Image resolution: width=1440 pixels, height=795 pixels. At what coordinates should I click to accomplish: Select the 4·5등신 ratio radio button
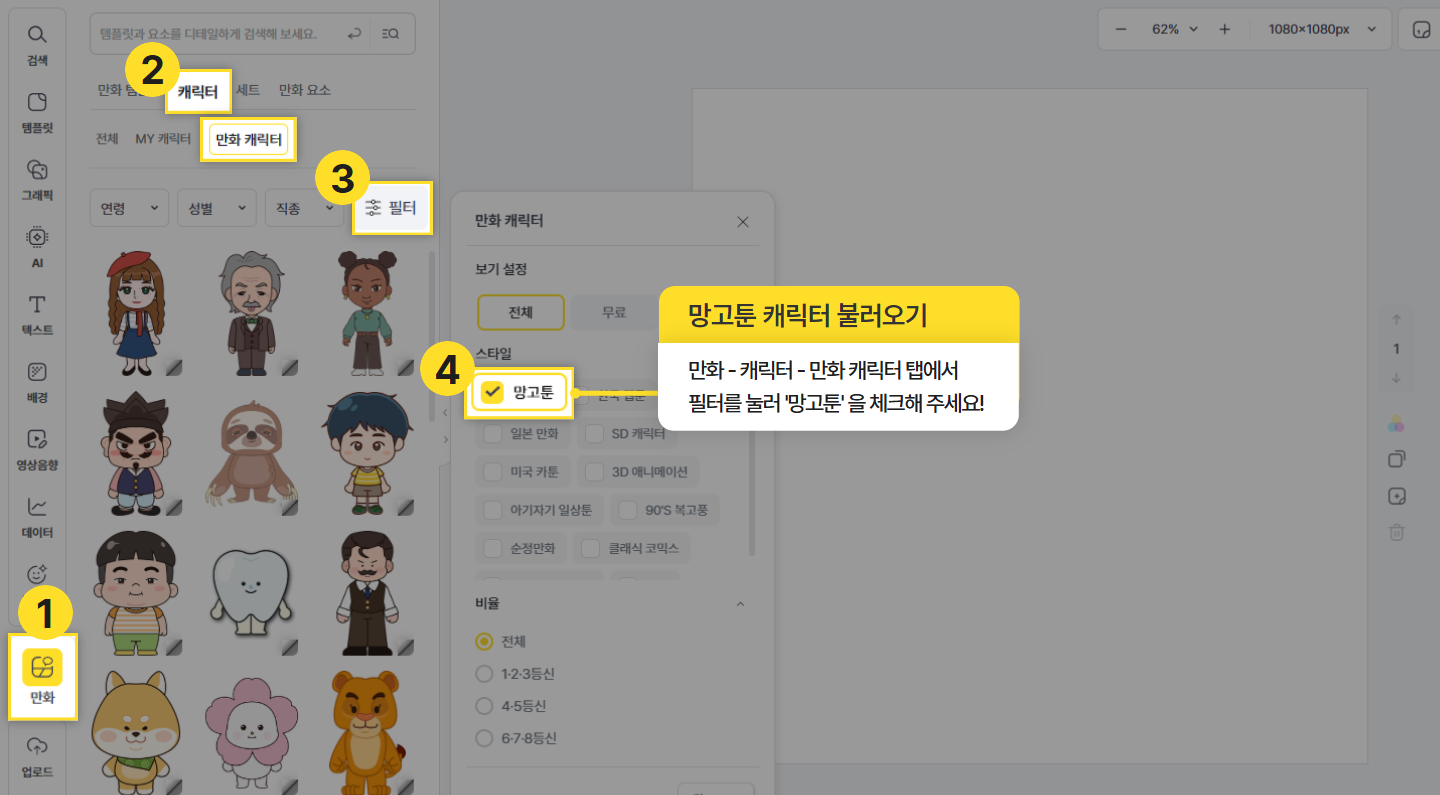485,706
